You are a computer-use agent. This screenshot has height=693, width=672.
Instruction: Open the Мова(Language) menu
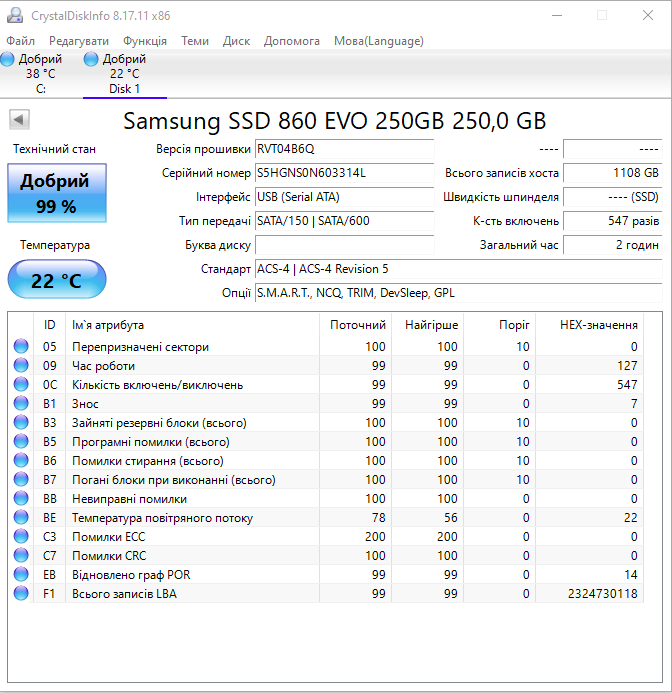click(x=378, y=41)
